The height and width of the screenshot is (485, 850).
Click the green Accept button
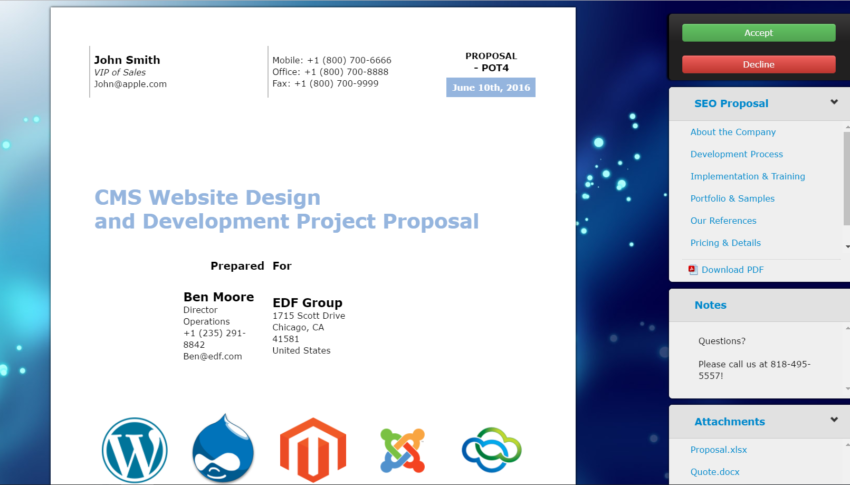tap(758, 33)
